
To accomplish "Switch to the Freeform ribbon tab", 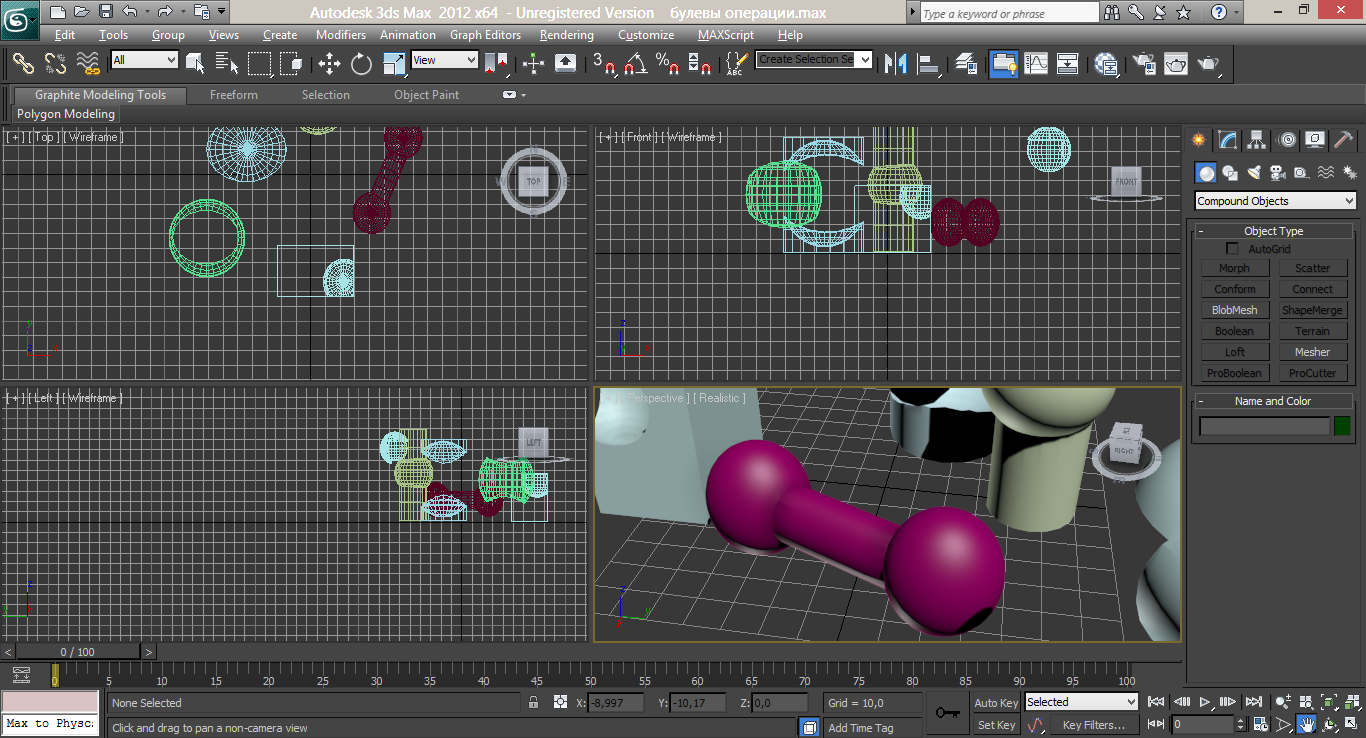I will click(x=234, y=95).
